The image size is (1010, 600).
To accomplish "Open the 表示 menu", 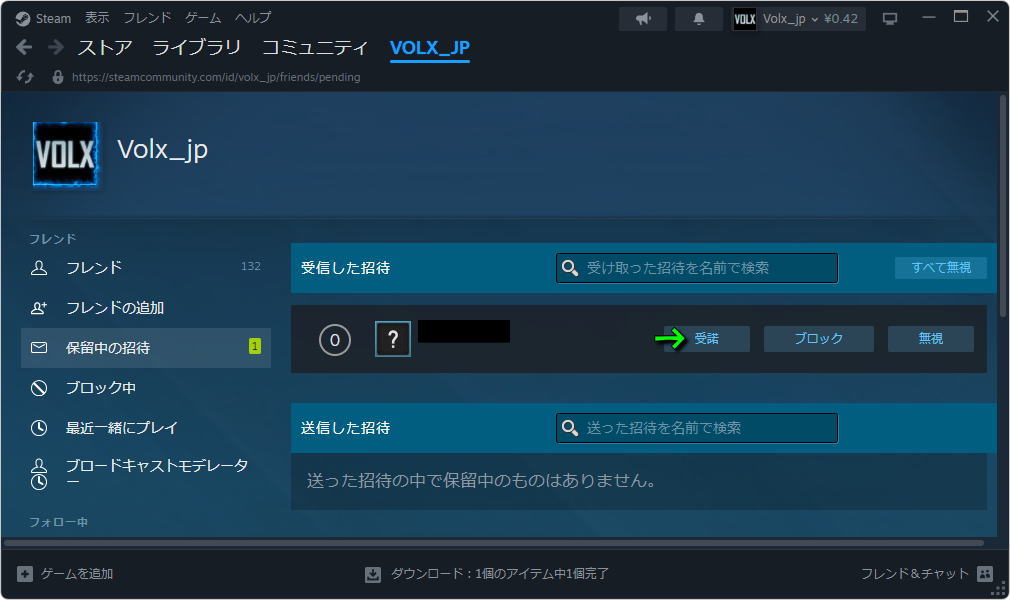I will coord(97,18).
